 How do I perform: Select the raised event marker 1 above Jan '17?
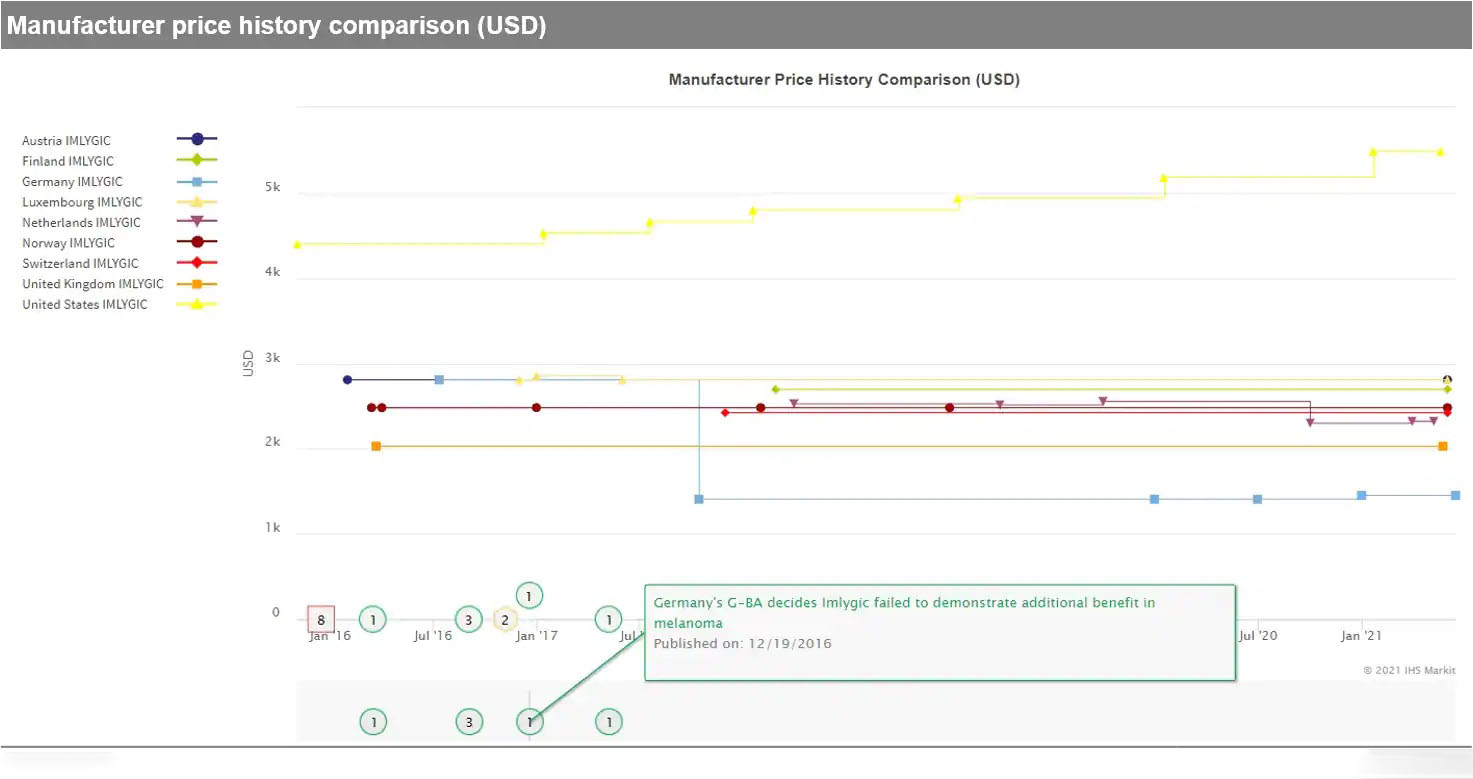529,596
